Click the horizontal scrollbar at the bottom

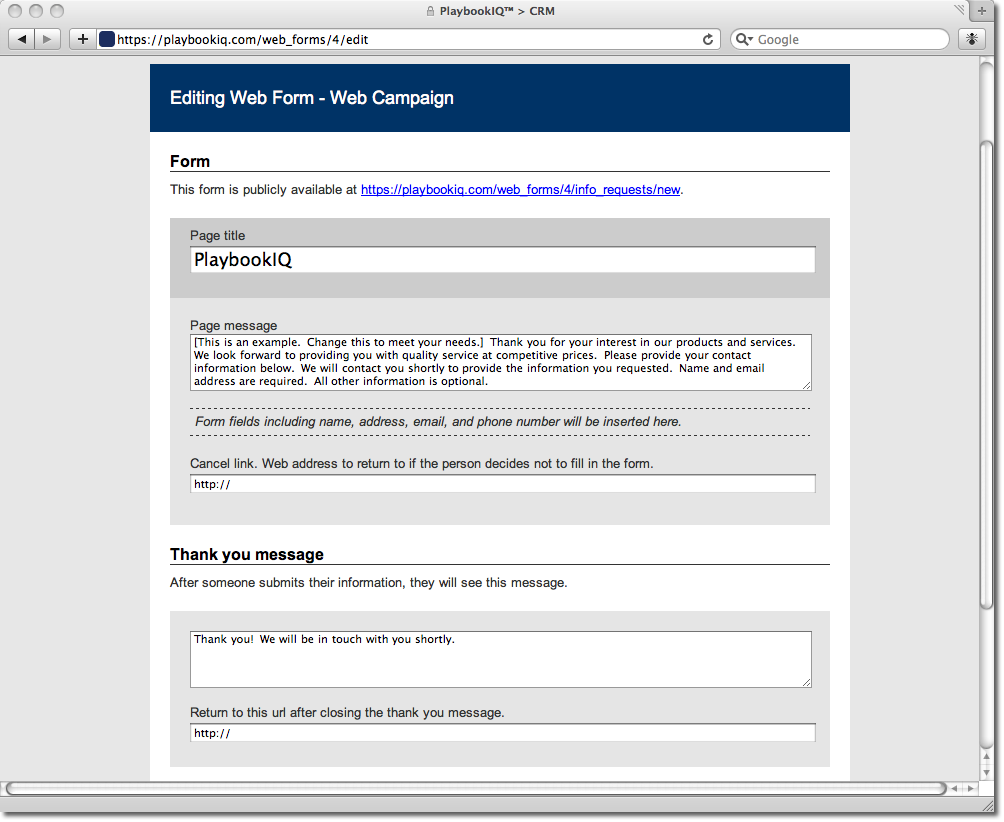[x=475, y=789]
